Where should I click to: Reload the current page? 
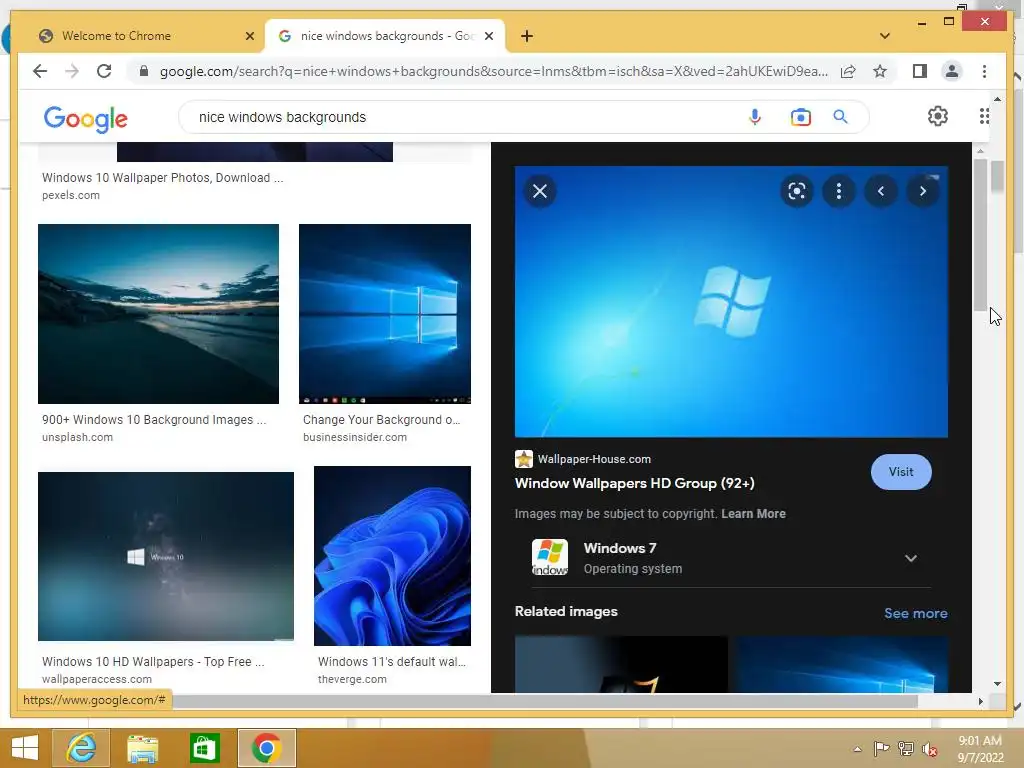pyautogui.click(x=104, y=71)
